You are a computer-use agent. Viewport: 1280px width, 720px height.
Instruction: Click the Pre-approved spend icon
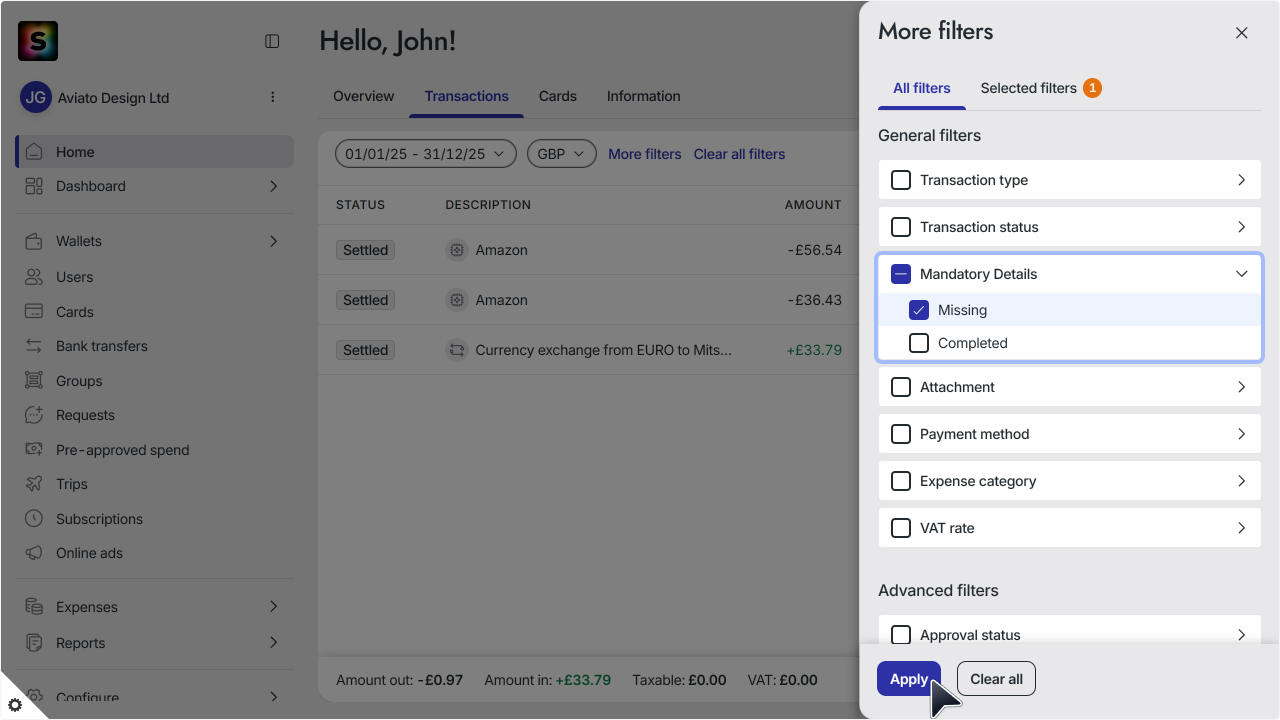pos(34,450)
